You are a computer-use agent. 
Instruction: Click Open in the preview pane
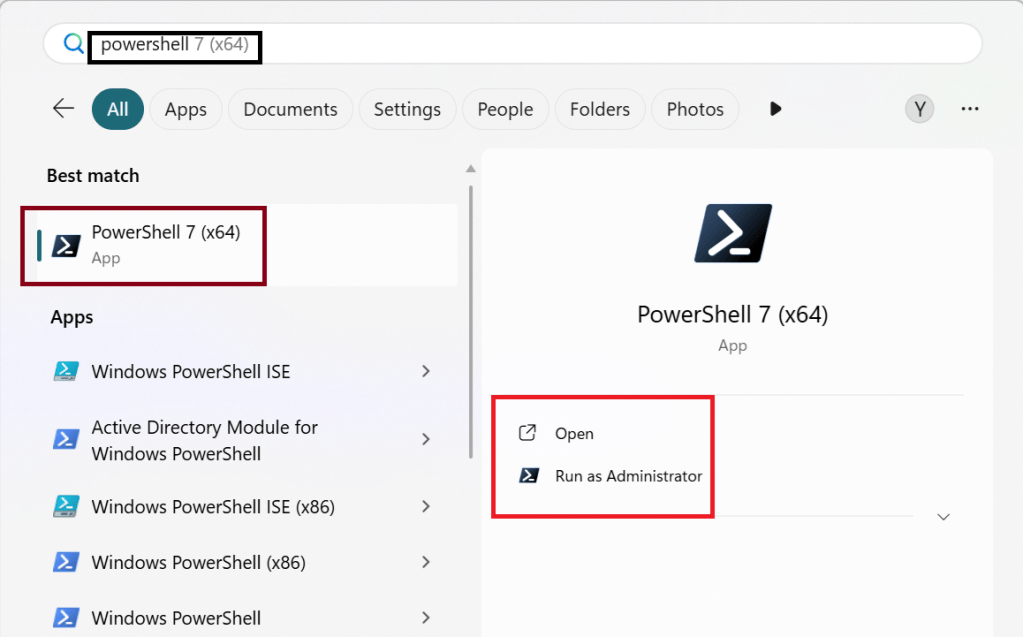click(574, 434)
